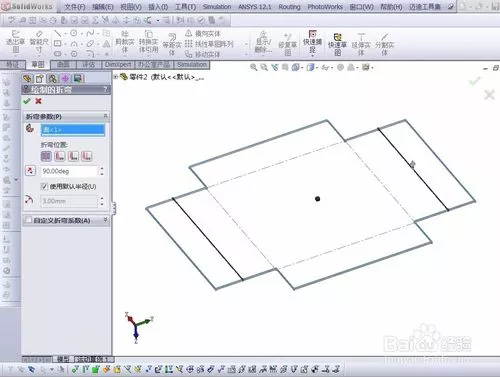Select the Sketch Fillet tool
Image resolution: width=500 pixels, height=377 pixels.
(x=90, y=54)
